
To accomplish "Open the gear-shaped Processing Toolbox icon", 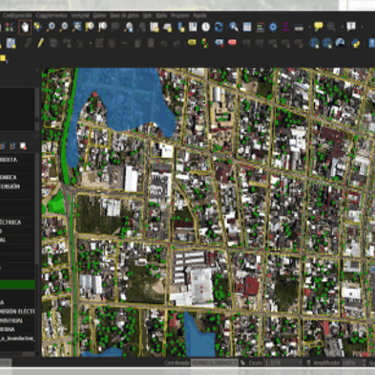I will click(x=273, y=27).
